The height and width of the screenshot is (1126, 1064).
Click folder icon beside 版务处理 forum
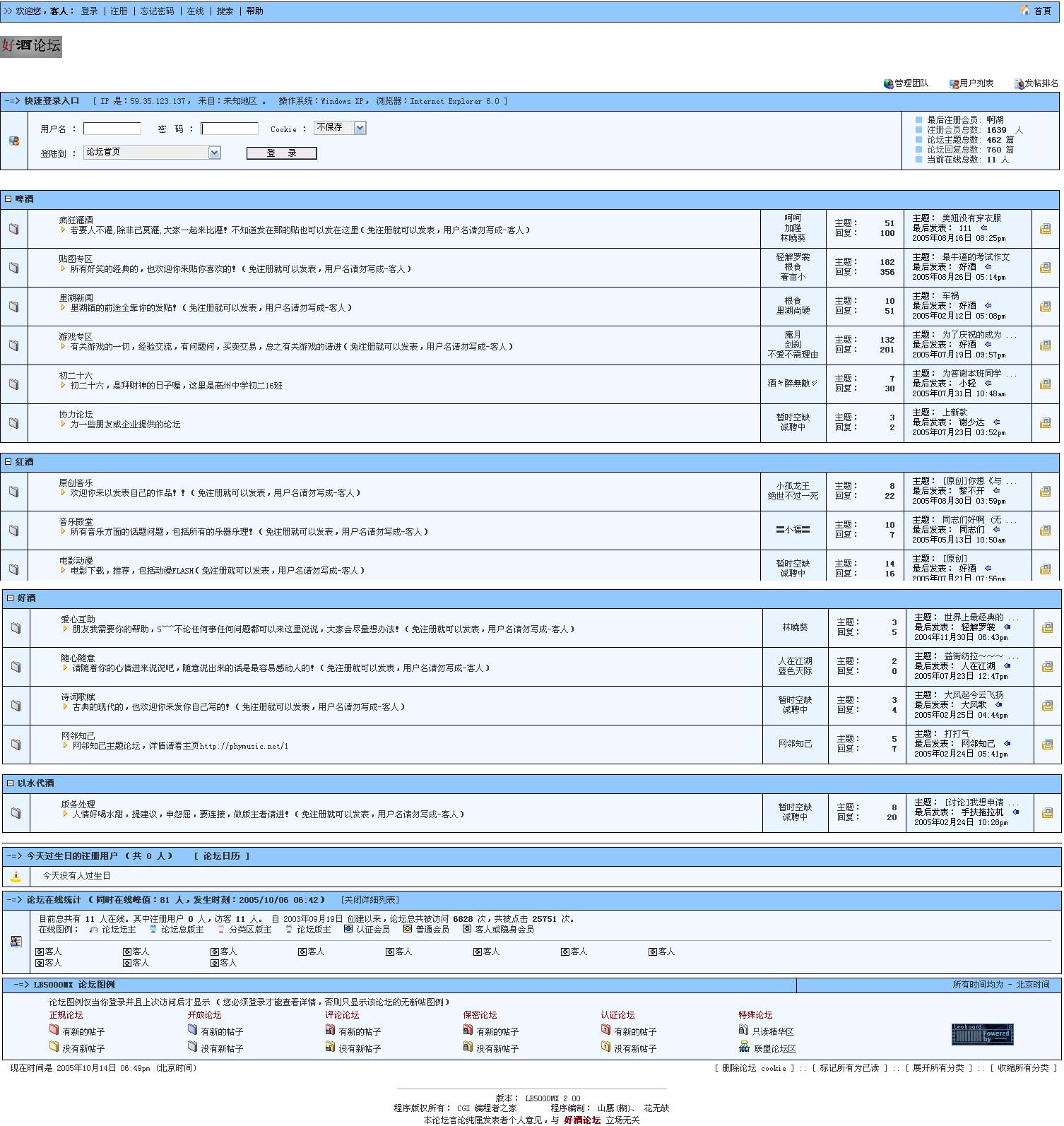tap(16, 813)
